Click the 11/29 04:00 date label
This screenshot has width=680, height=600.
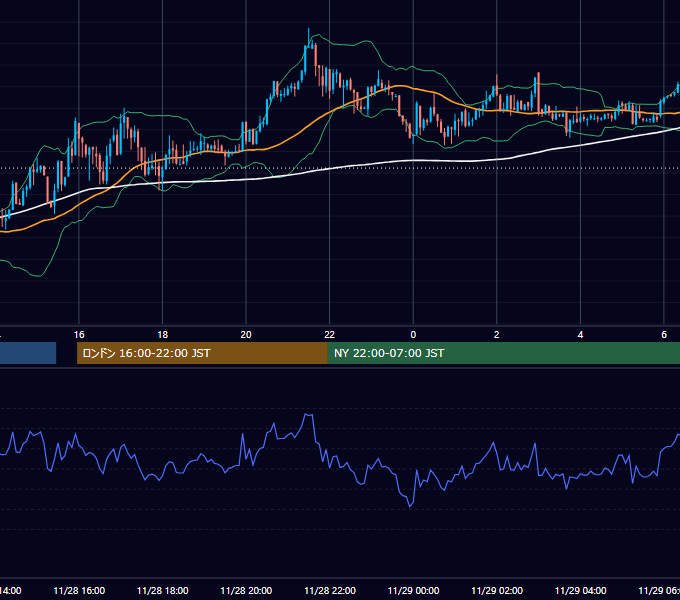click(581, 591)
